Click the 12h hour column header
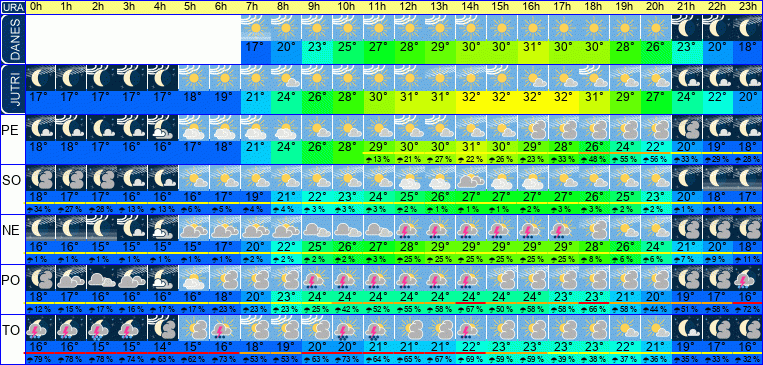Image resolution: width=763 pixels, height=365 pixels. pyautogui.click(x=408, y=7)
